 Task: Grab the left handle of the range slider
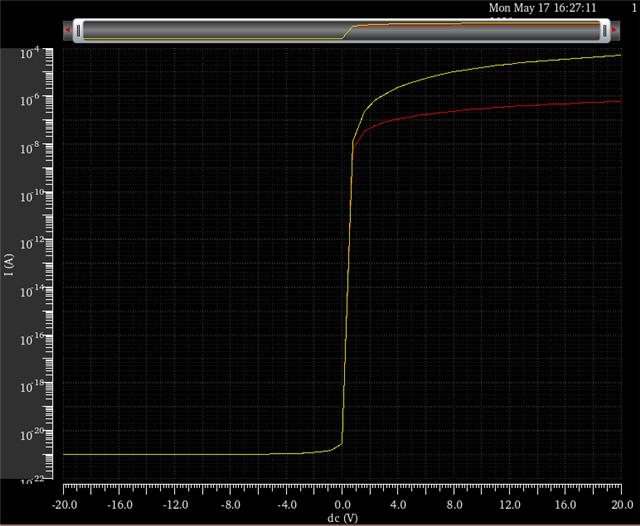click(x=78, y=31)
